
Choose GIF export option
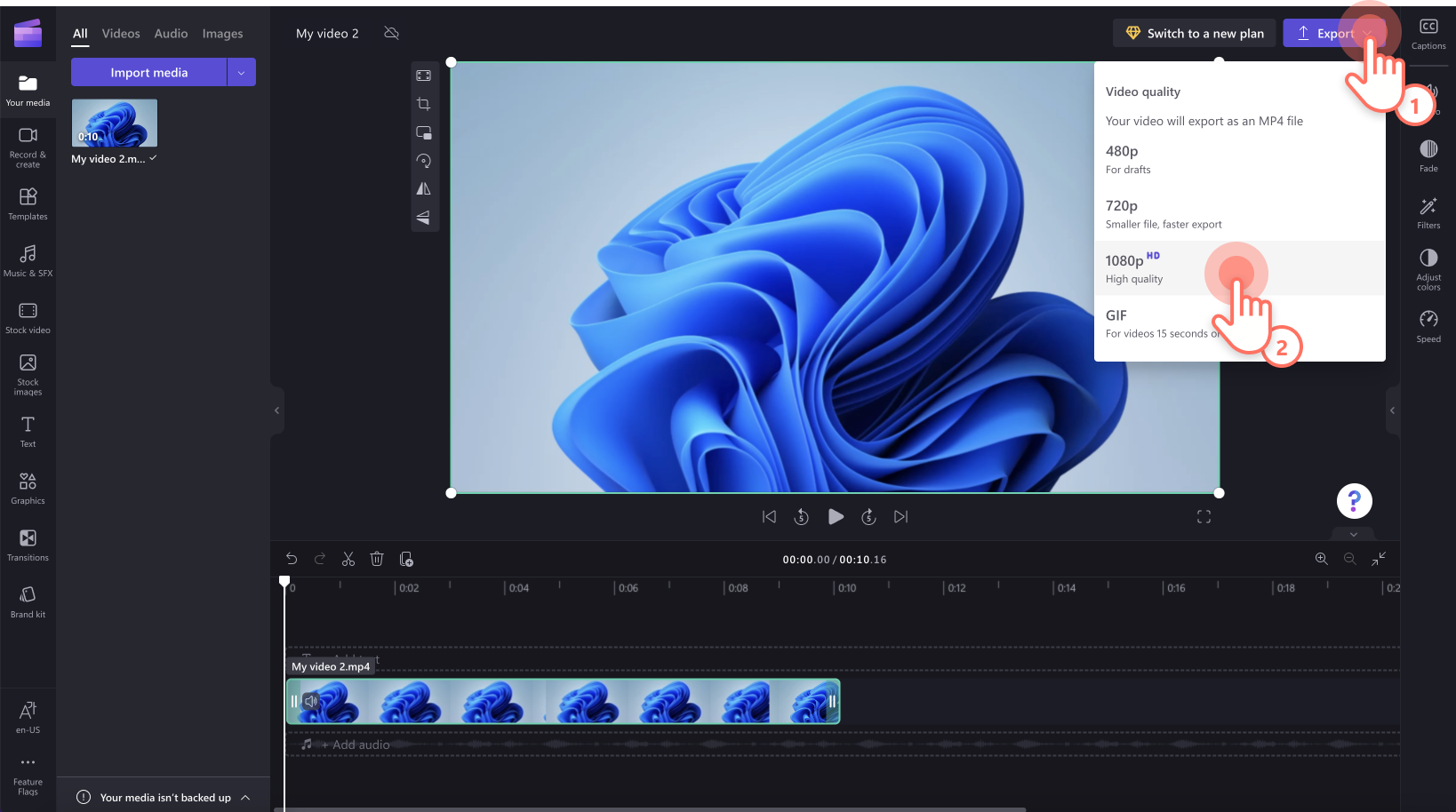[1239, 323]
